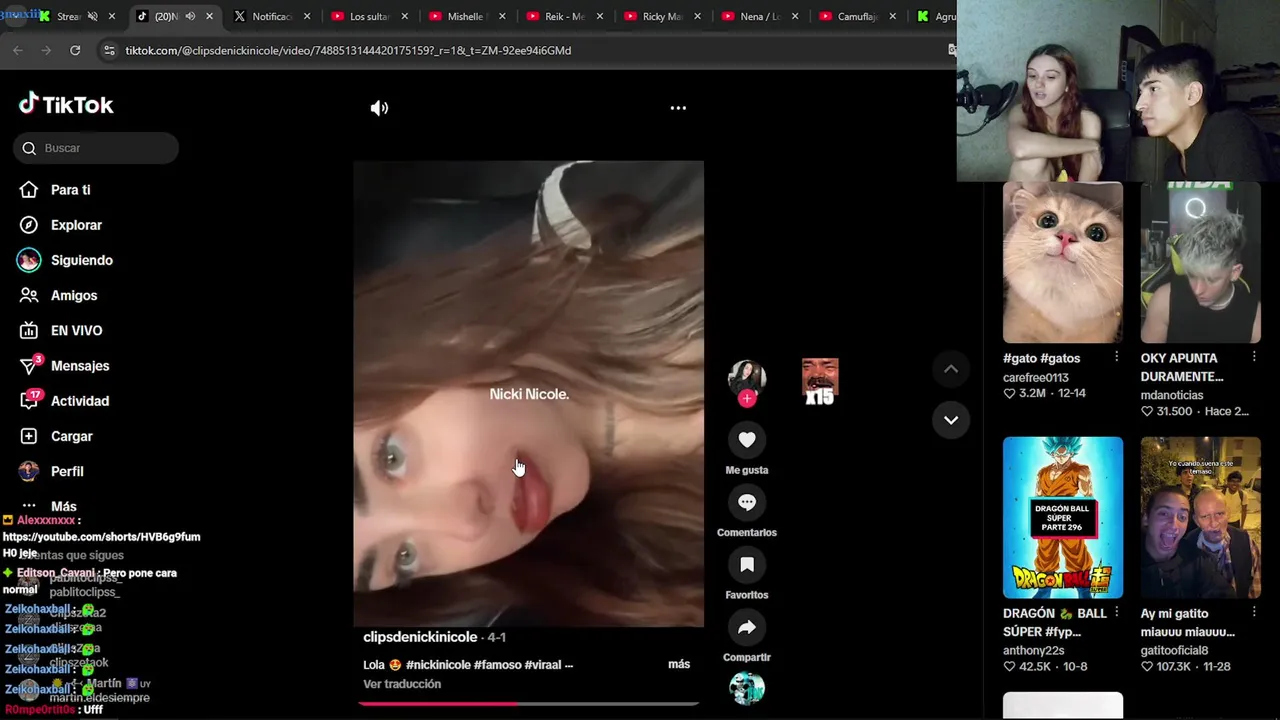This screenshot has width=1280, height=720.
Task: Open OKY APUNTA DURAMENTE video thumbnail
Action: tap(1201, 262)
